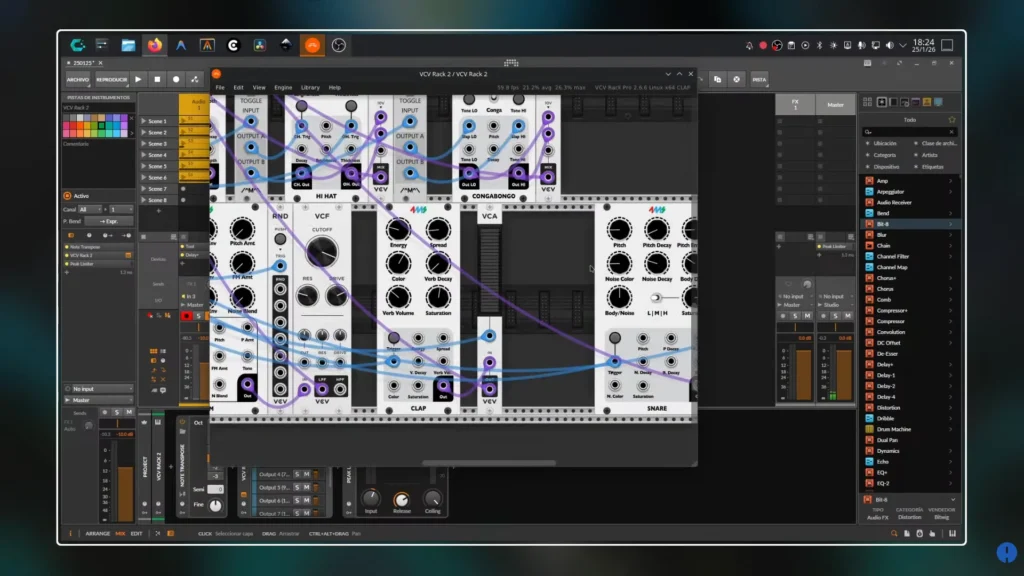Viewport: 1024px width, 576px height.
Task: Launch Scene 8
Action: (x=144, y=200)
